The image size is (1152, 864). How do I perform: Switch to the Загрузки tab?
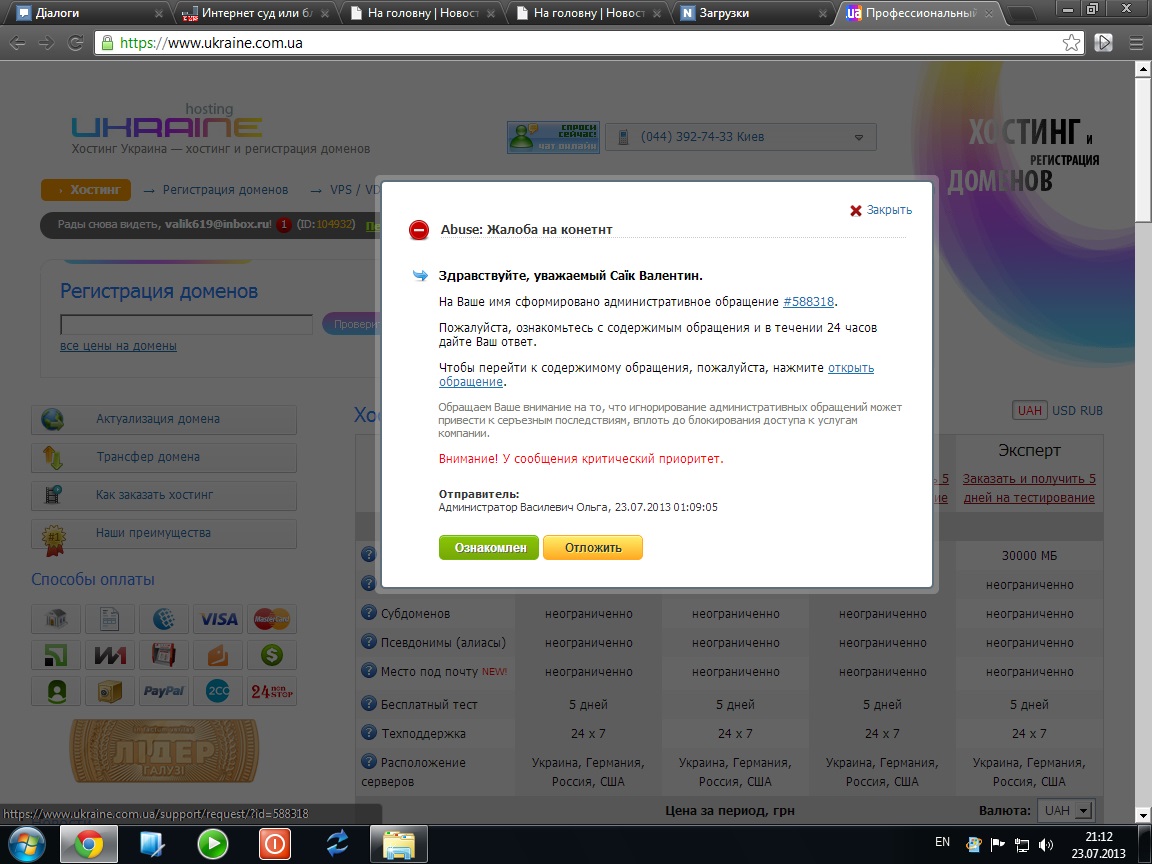tap(752, 12)
